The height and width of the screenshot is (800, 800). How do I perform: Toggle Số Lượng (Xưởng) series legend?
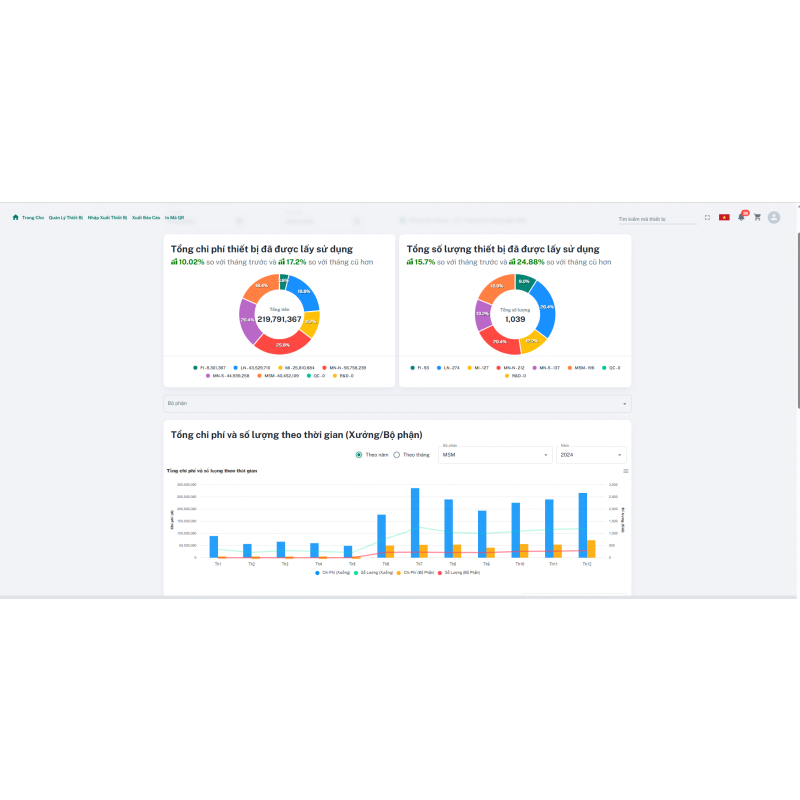coord(373,573)
